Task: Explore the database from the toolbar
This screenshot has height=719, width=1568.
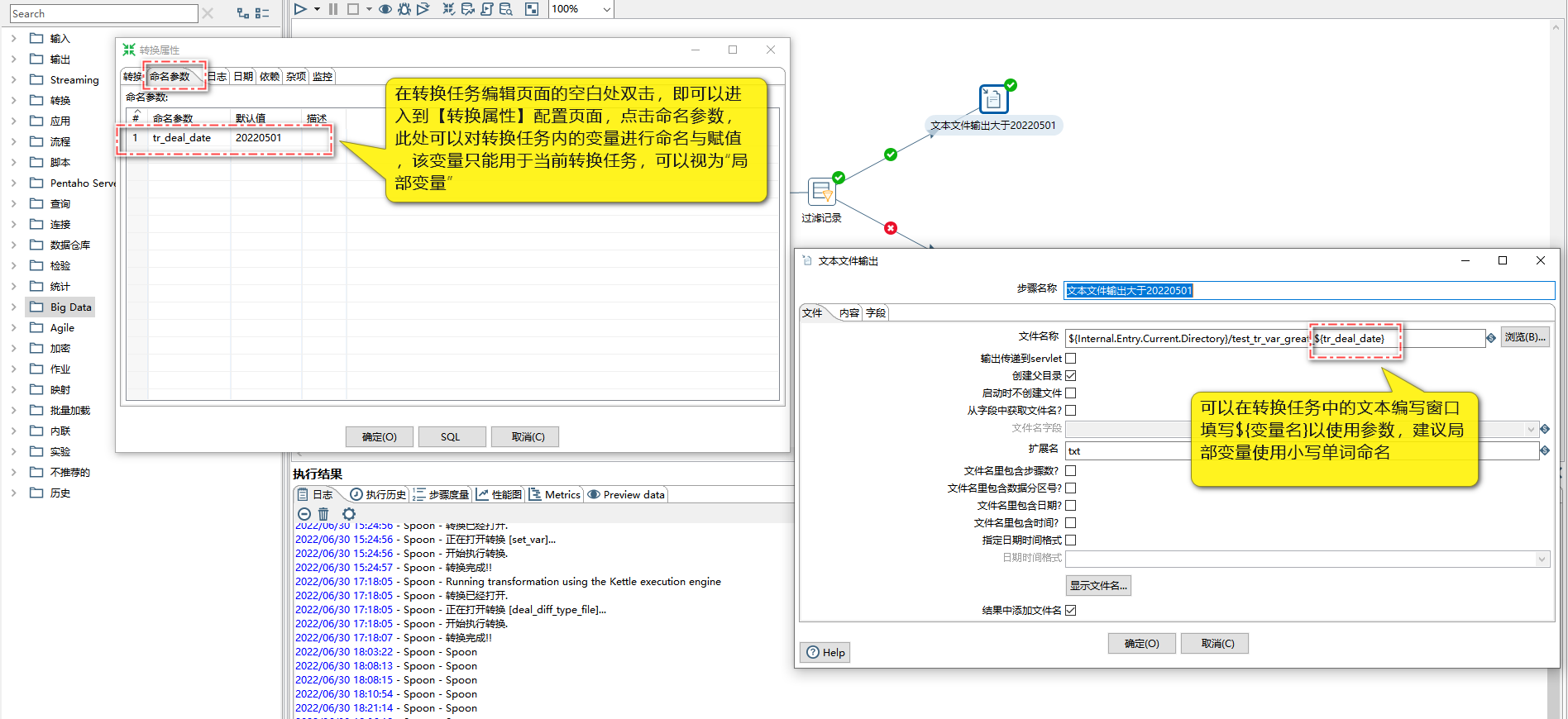Action: 506,9
